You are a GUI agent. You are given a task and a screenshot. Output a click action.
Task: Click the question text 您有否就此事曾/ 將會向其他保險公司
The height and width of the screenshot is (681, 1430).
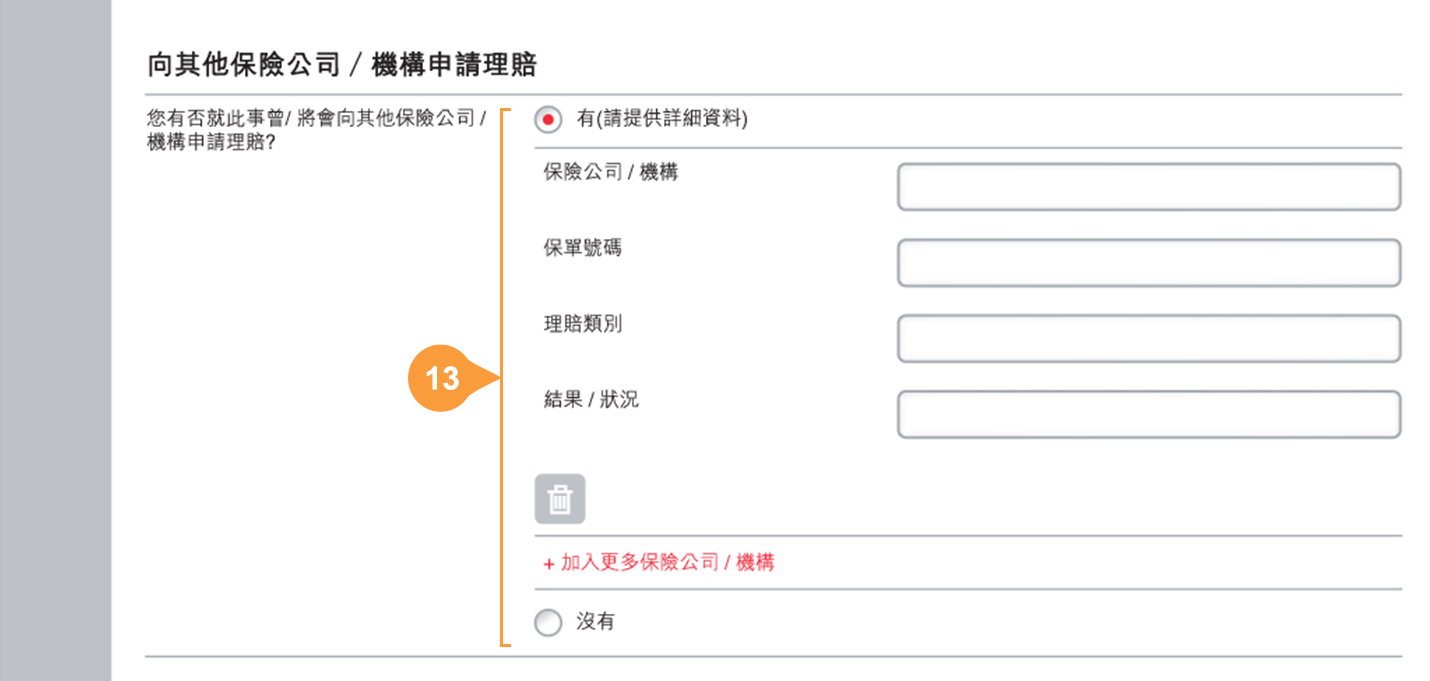pos(316,120)
